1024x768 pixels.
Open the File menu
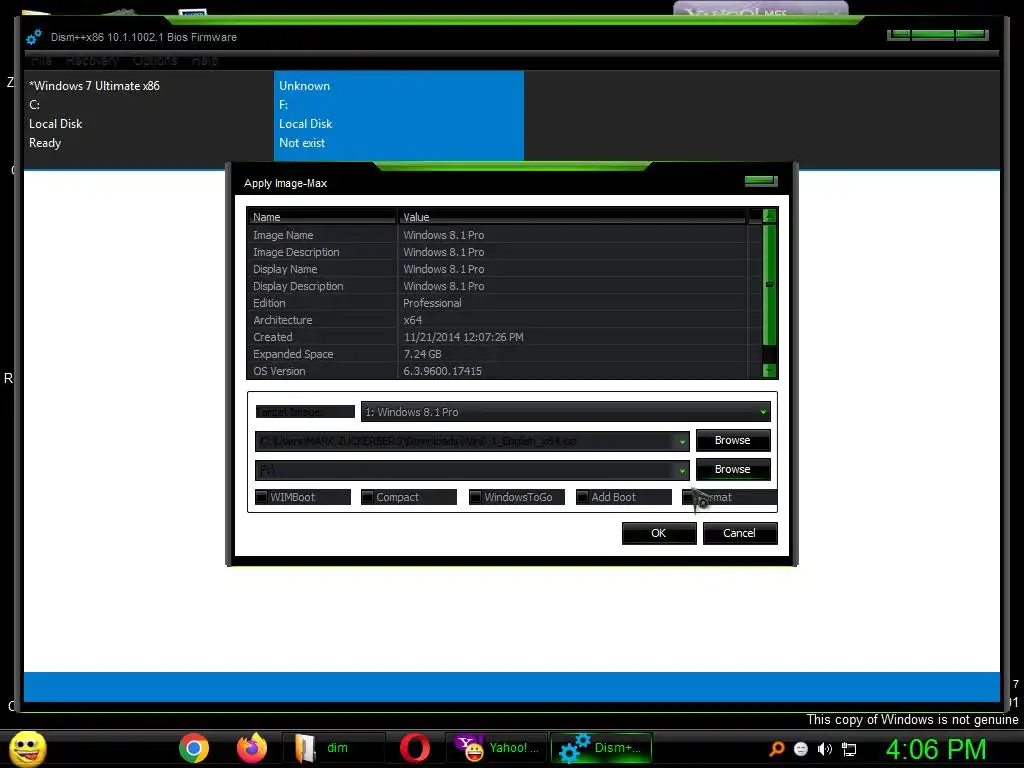pyautogui.click(x=41, y=61)
